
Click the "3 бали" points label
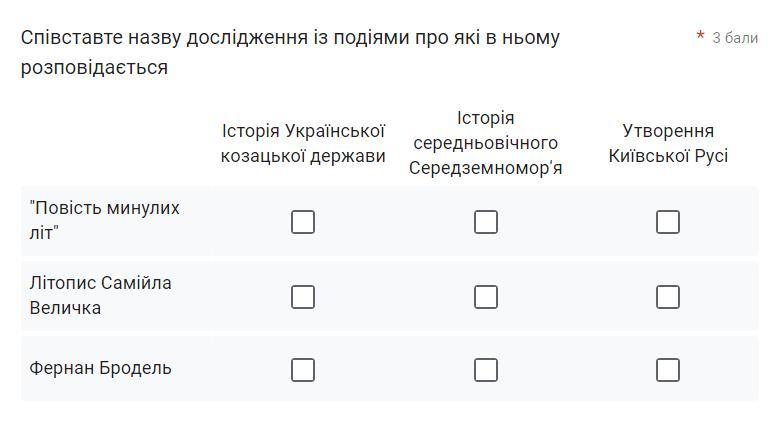(x=735, y=38)
